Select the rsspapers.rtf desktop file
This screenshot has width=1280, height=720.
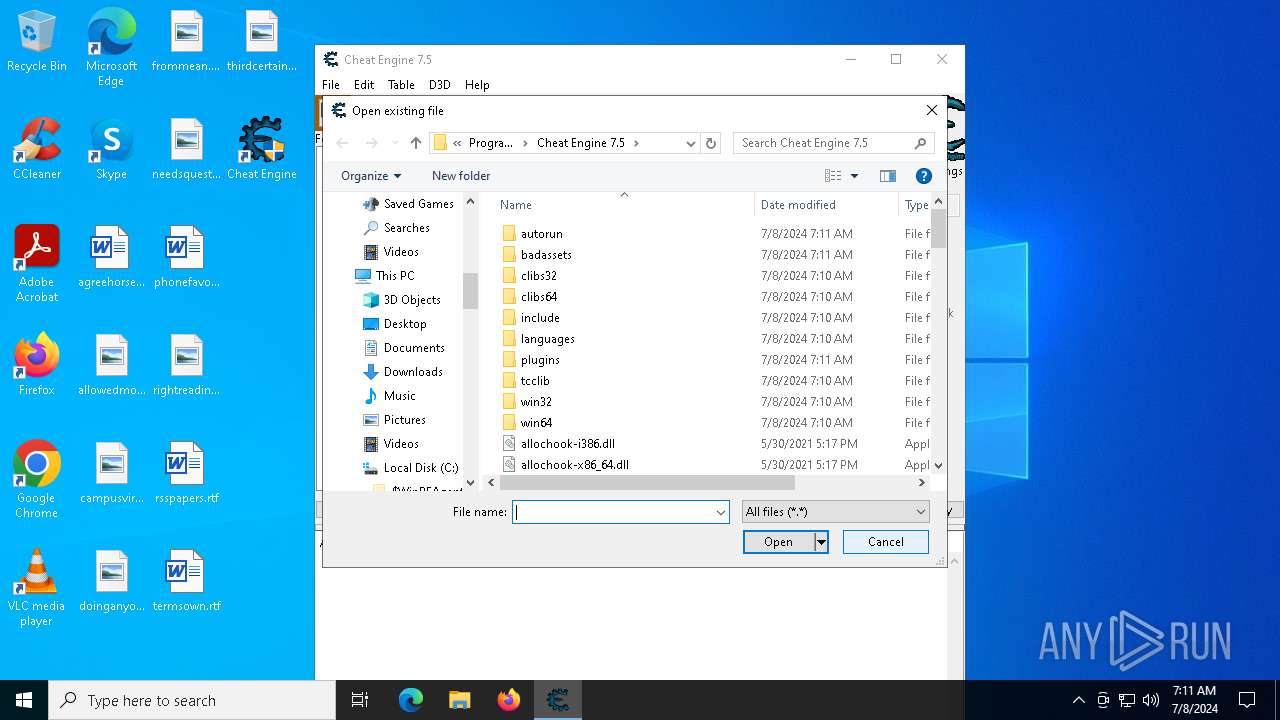186,474
